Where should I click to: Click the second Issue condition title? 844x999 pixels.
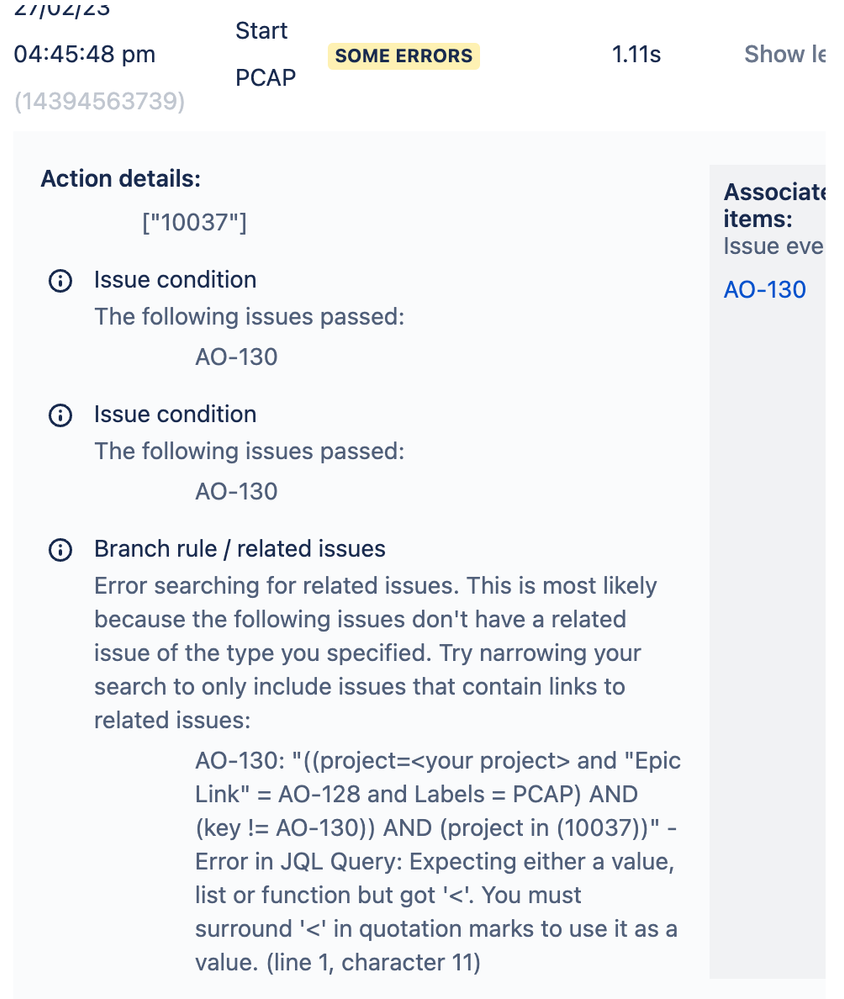click(x=175, y=415)
